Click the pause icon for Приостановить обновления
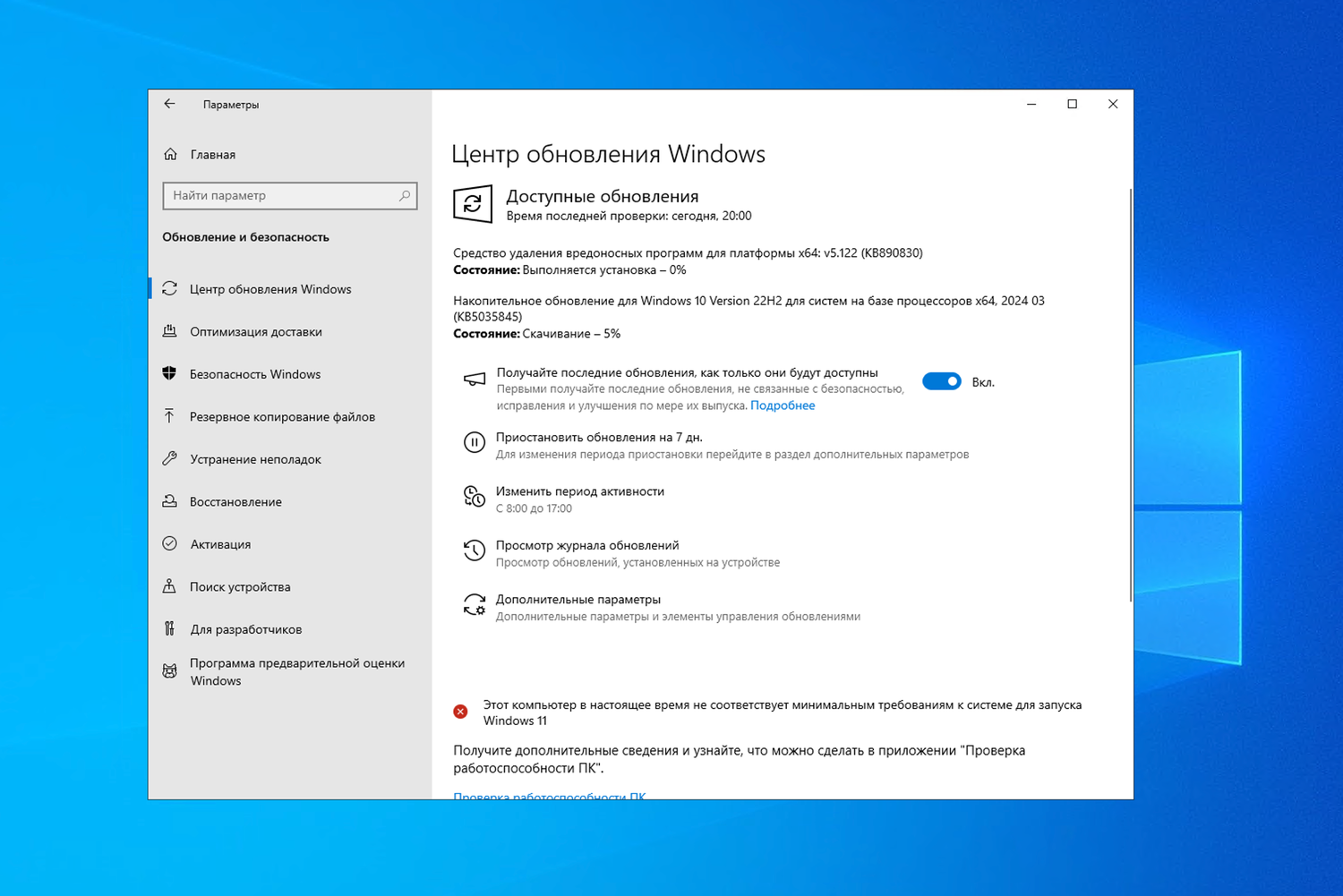 (475, 442)
